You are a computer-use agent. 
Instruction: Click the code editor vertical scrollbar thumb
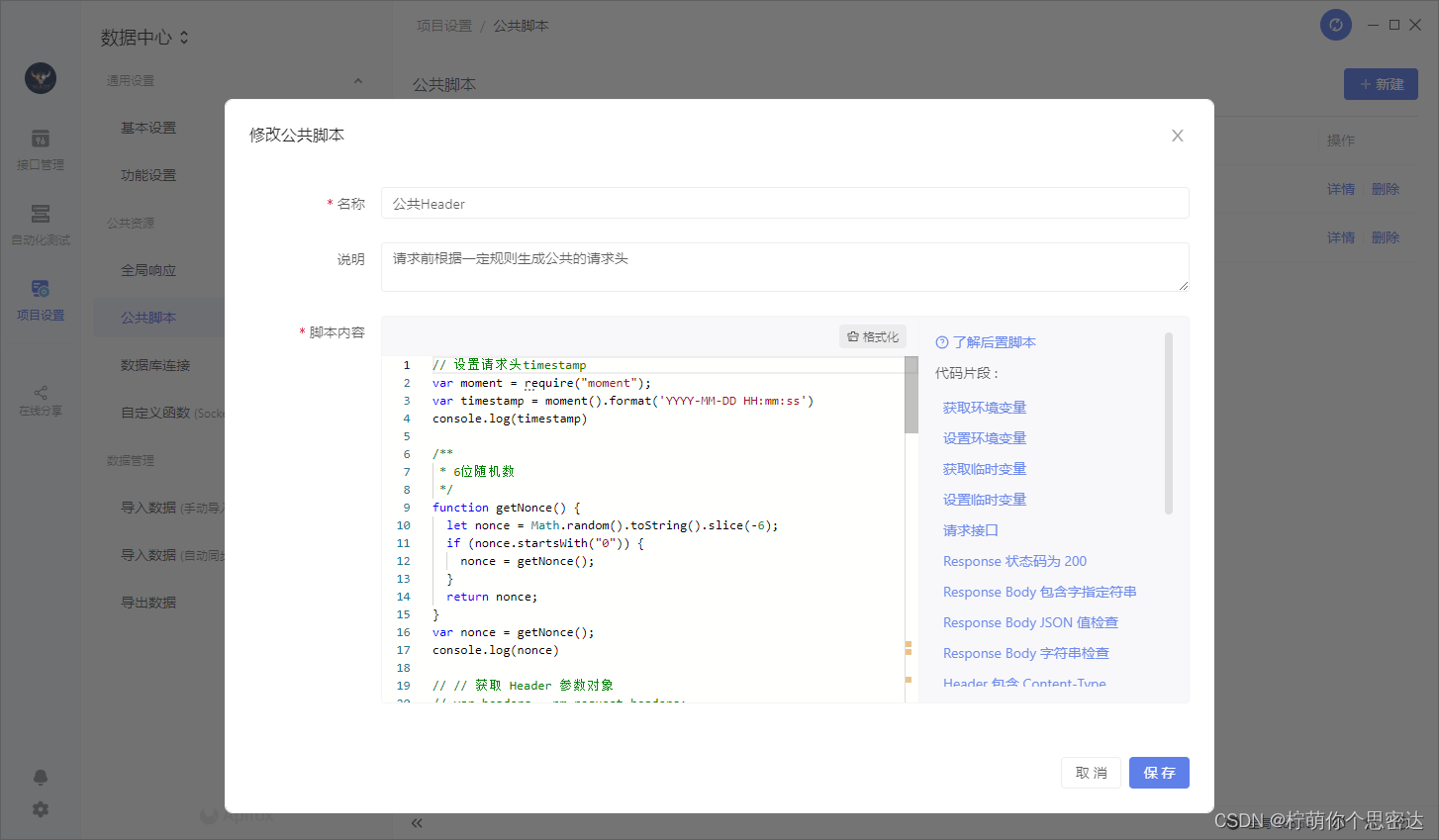coord(911,396)
